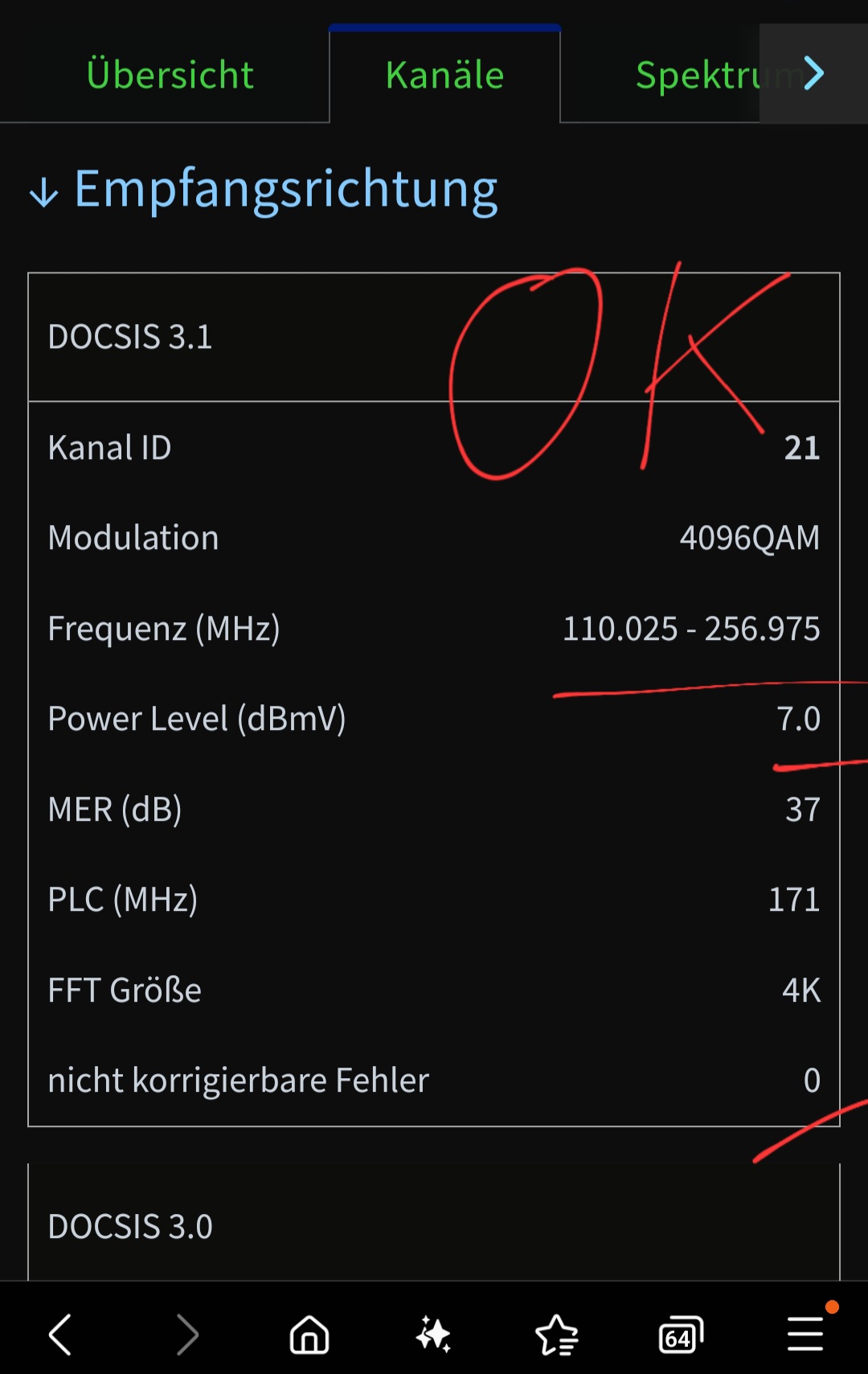
Task: Switch to the Übersicht tab
Action: [170, 75]
